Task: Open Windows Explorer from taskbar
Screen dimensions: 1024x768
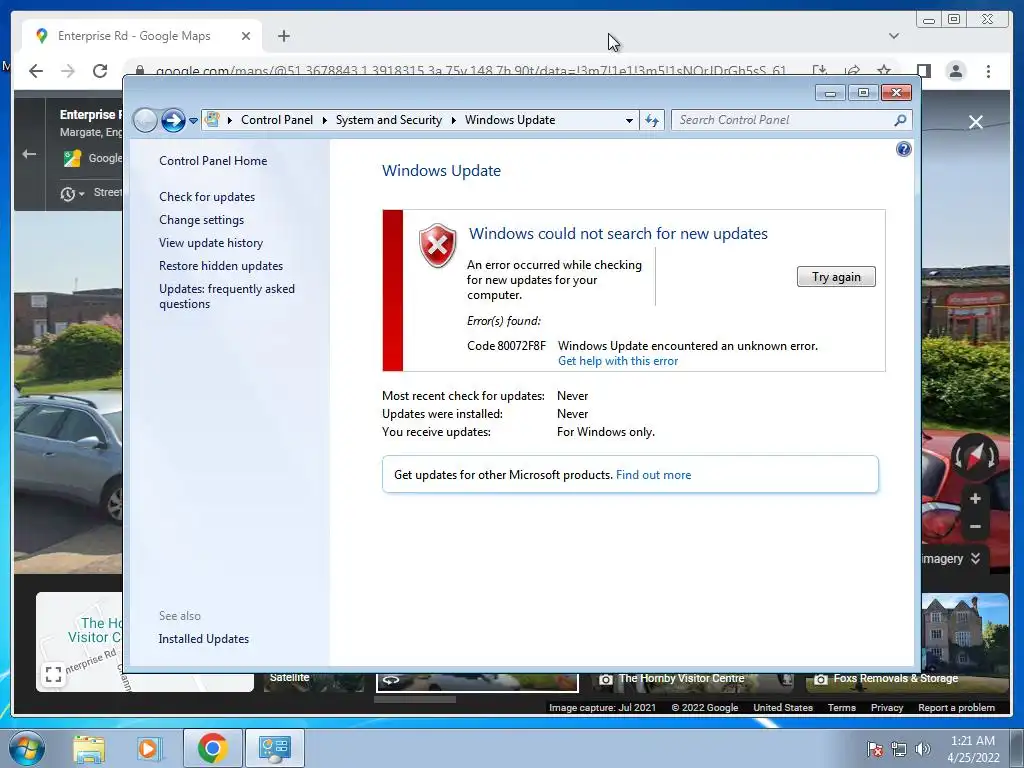Action: coord(89,748)
